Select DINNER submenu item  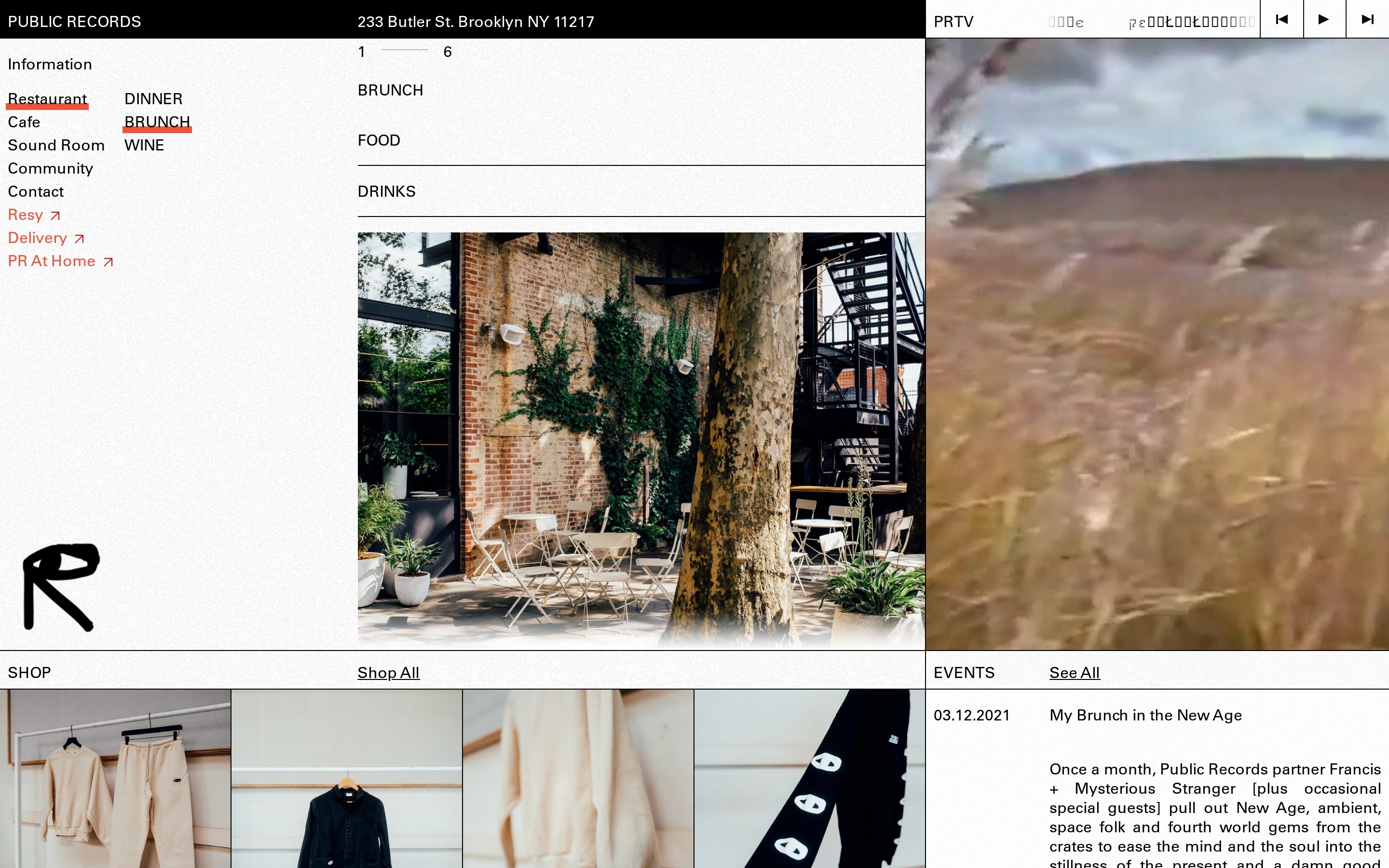pos(153,99)
